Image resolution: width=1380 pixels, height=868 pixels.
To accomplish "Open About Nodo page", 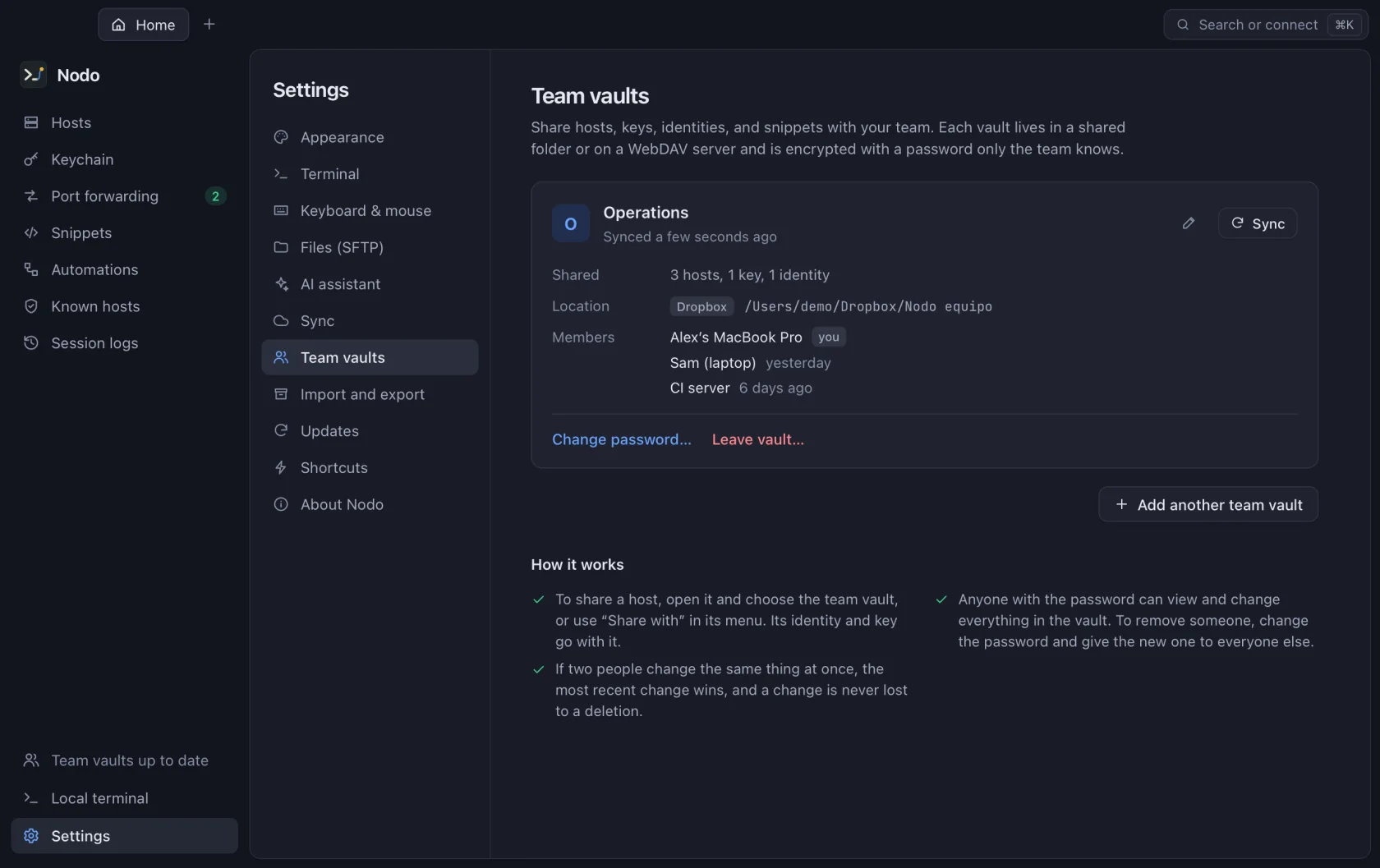I will pyautogui.click(x=370, y=505).
